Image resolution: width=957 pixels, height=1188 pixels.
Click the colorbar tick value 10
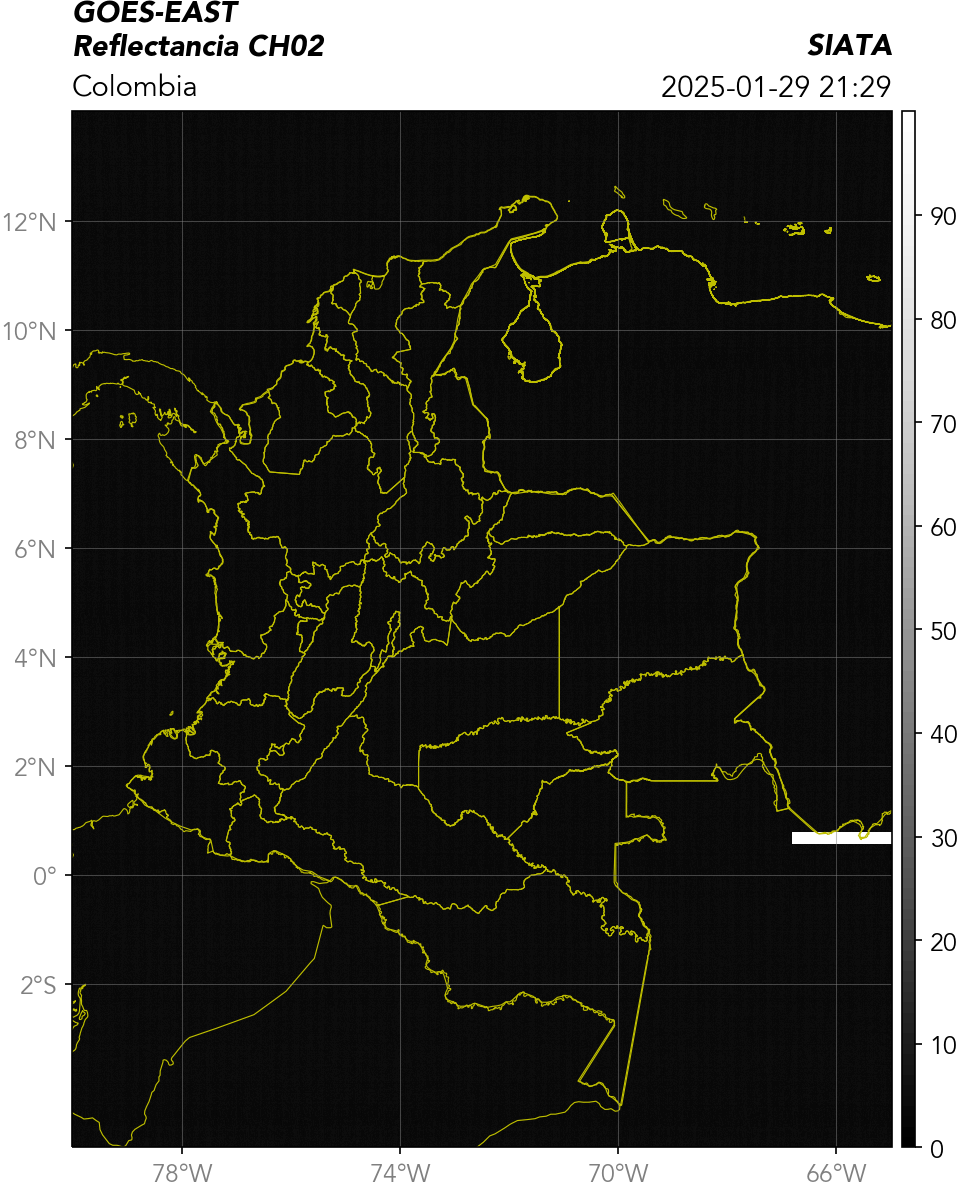[943, 1046]
